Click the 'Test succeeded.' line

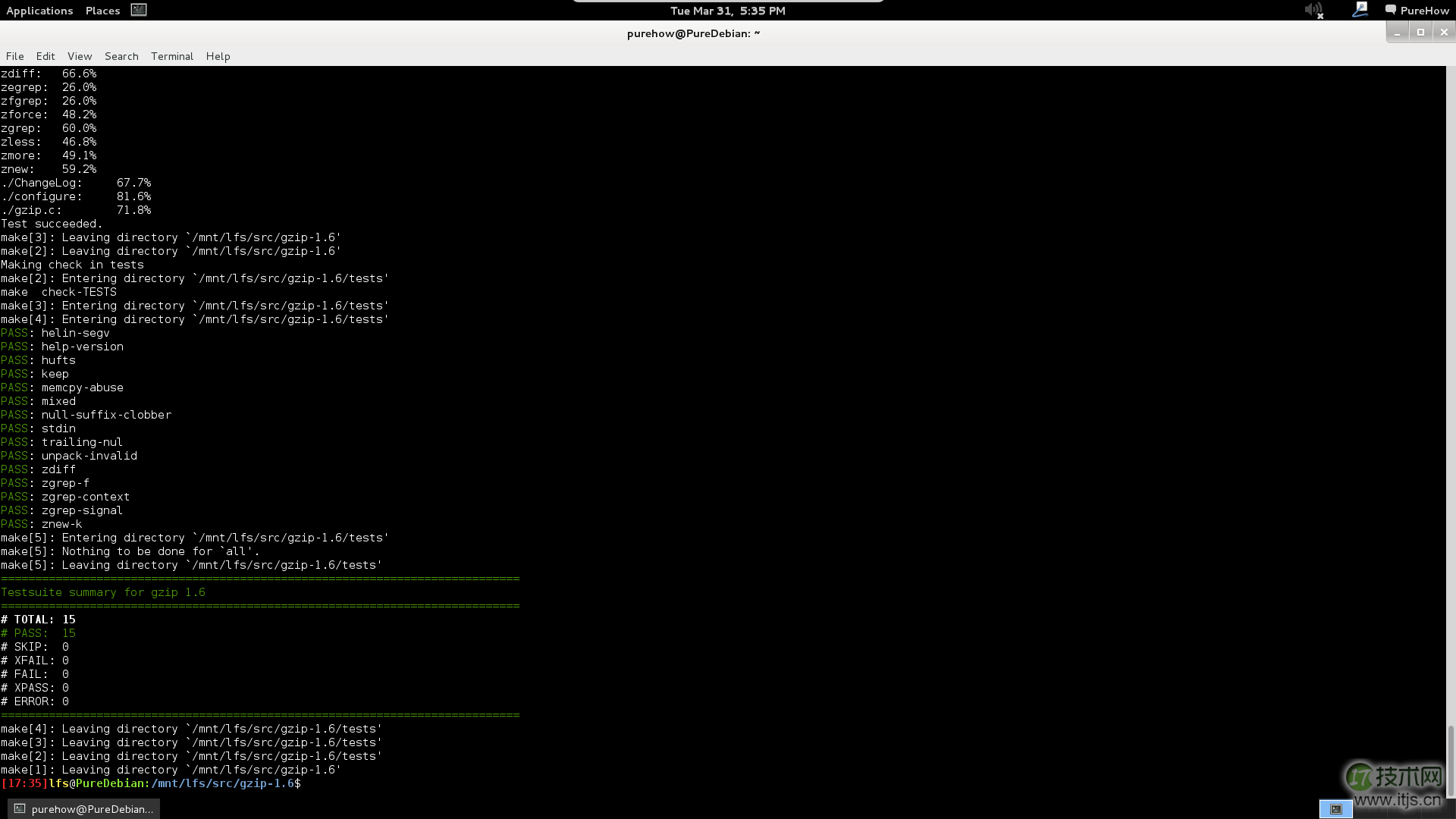(52, 224)
